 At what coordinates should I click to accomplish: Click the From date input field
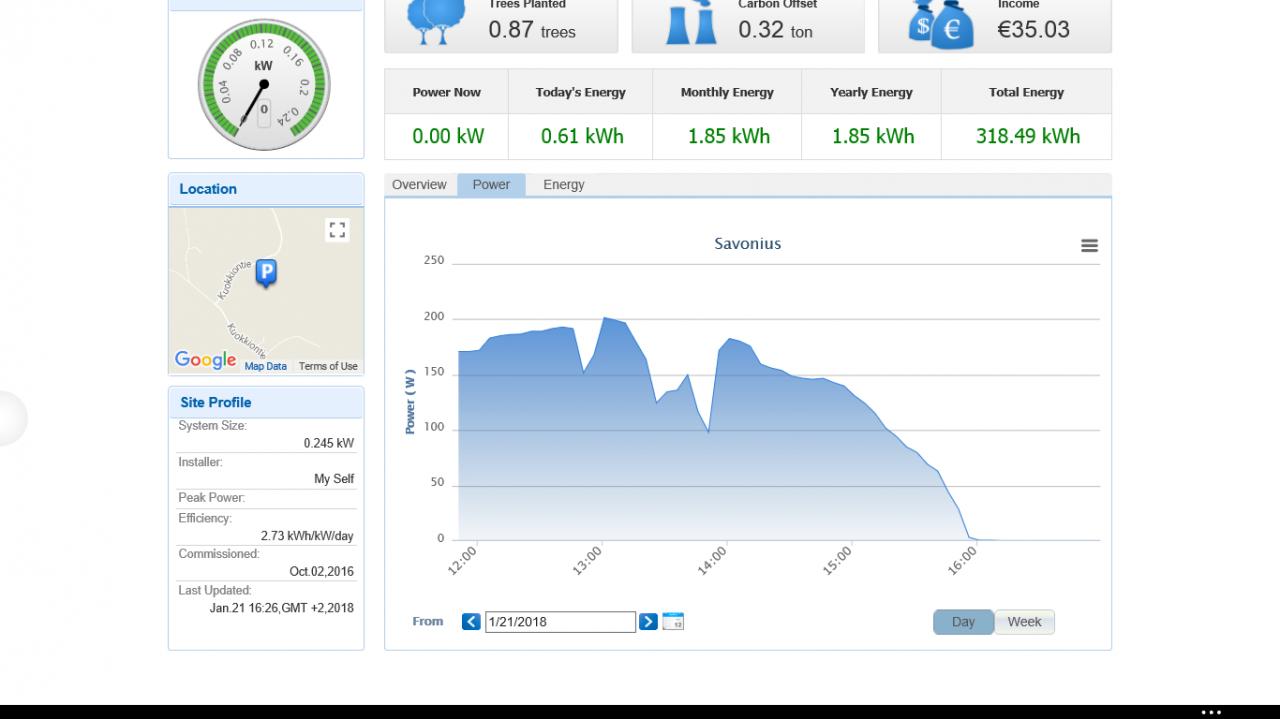pyautogui.click(x=560, y=622)
